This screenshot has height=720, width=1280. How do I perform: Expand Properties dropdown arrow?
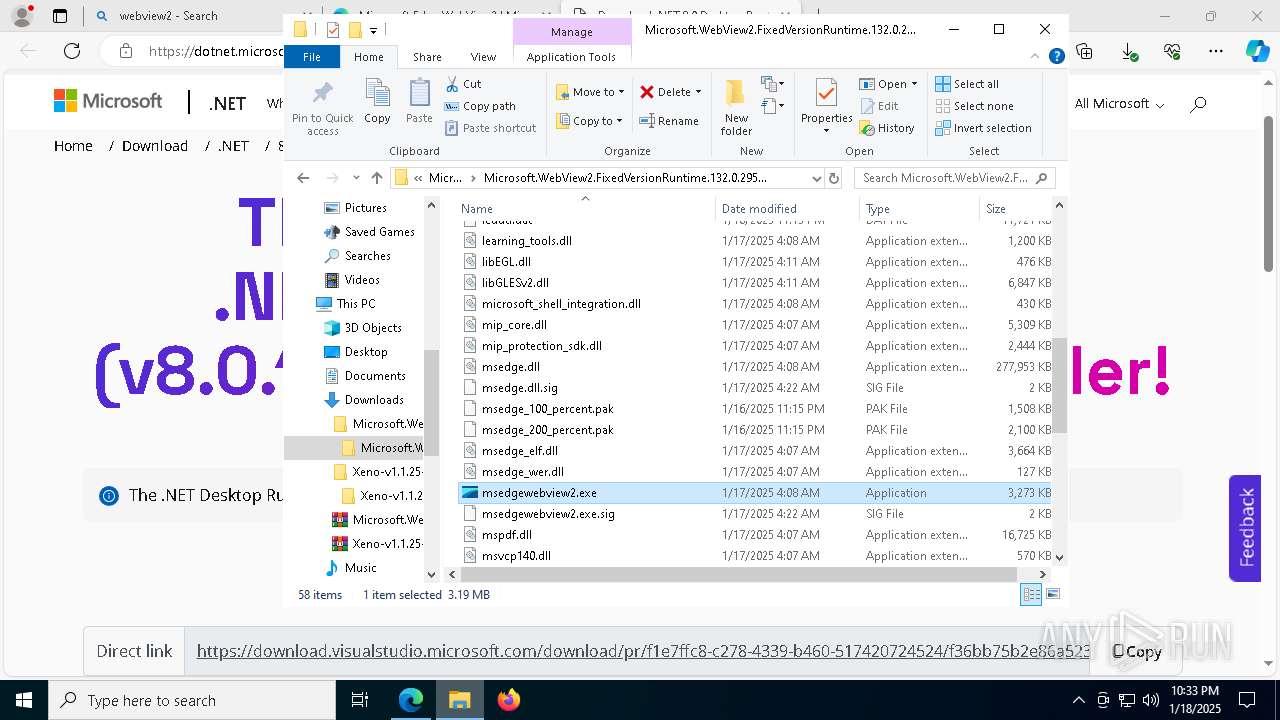826,130
